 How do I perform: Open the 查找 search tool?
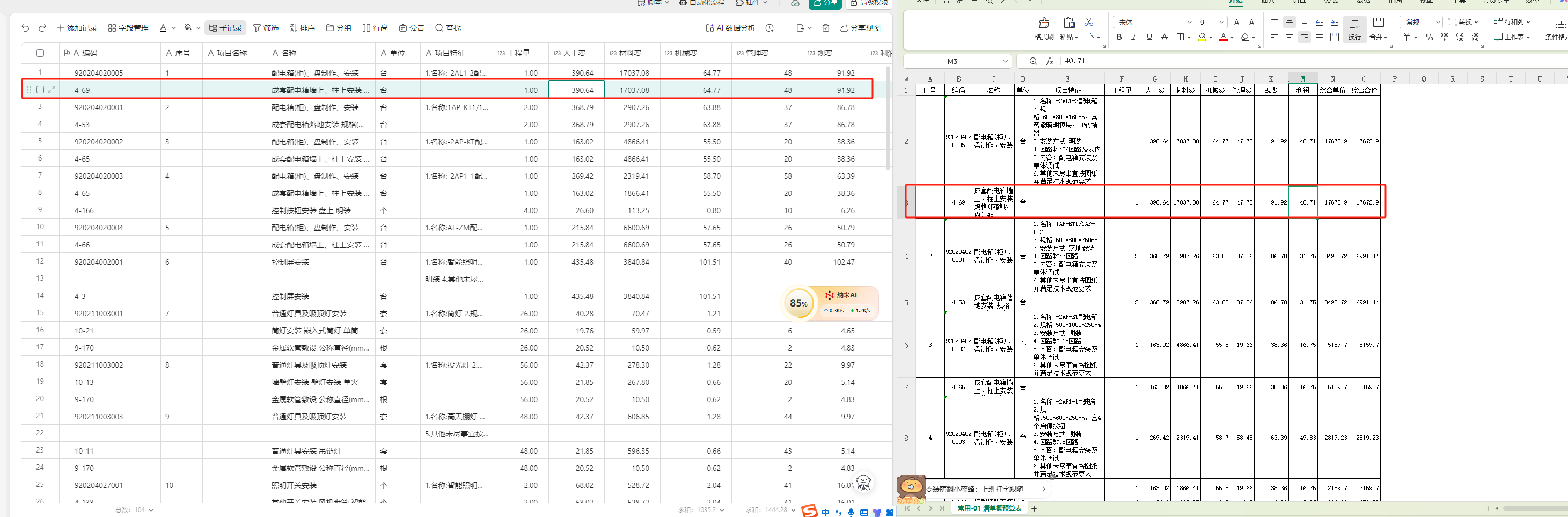click(448, 28)
